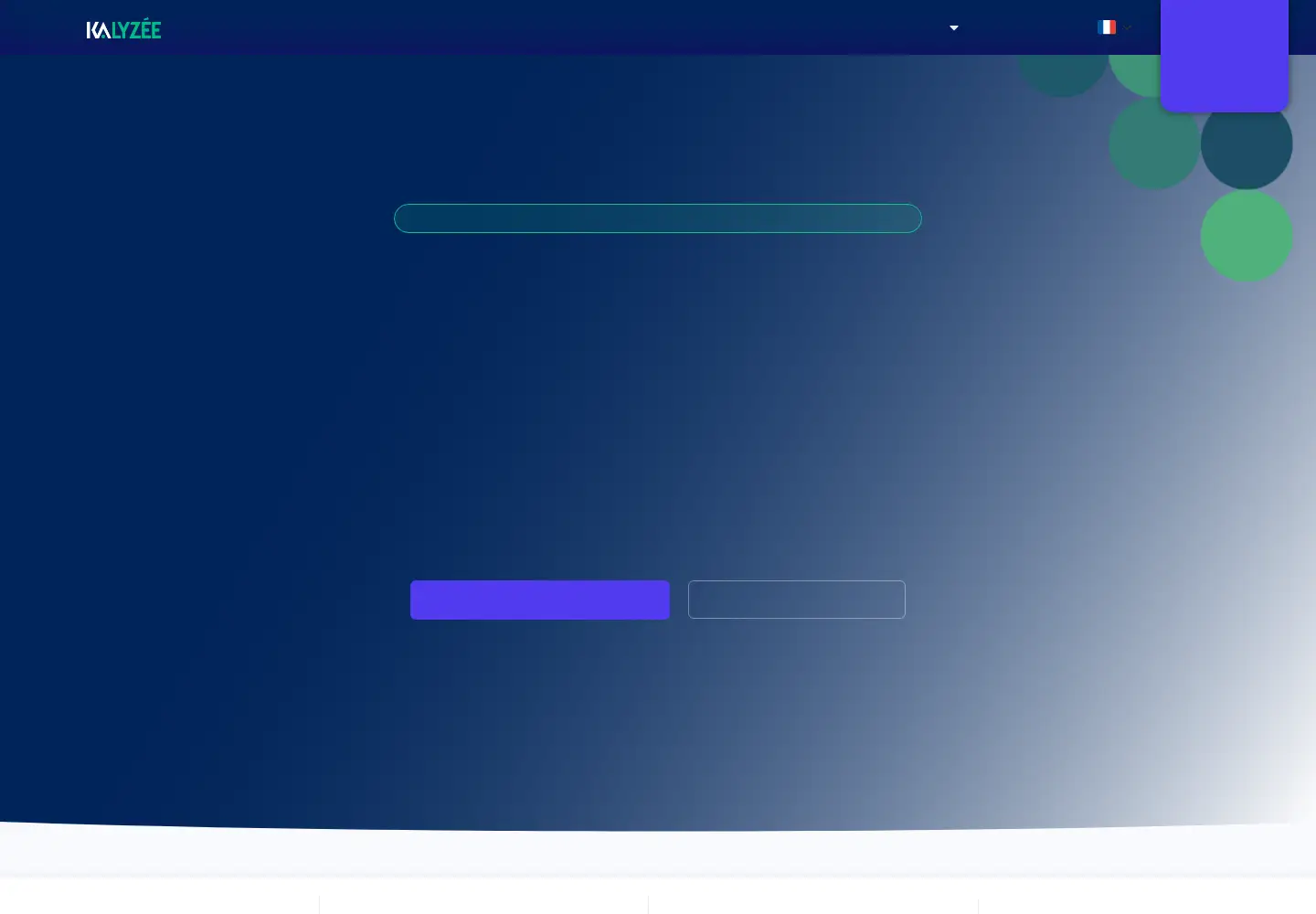Click the teal-bordered pill banner

pos(658,218)
